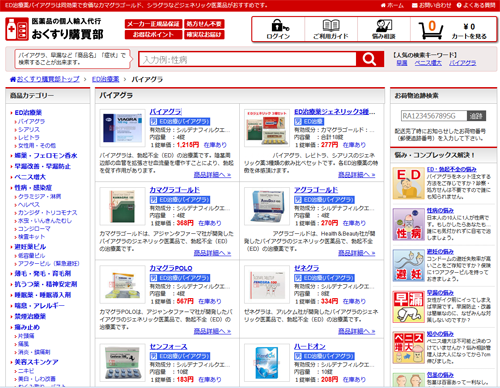Image resolution: width=500 pixels, height=388 pixels.
Task: Open the ED治療薬 category
Action: tap(28, 113)
